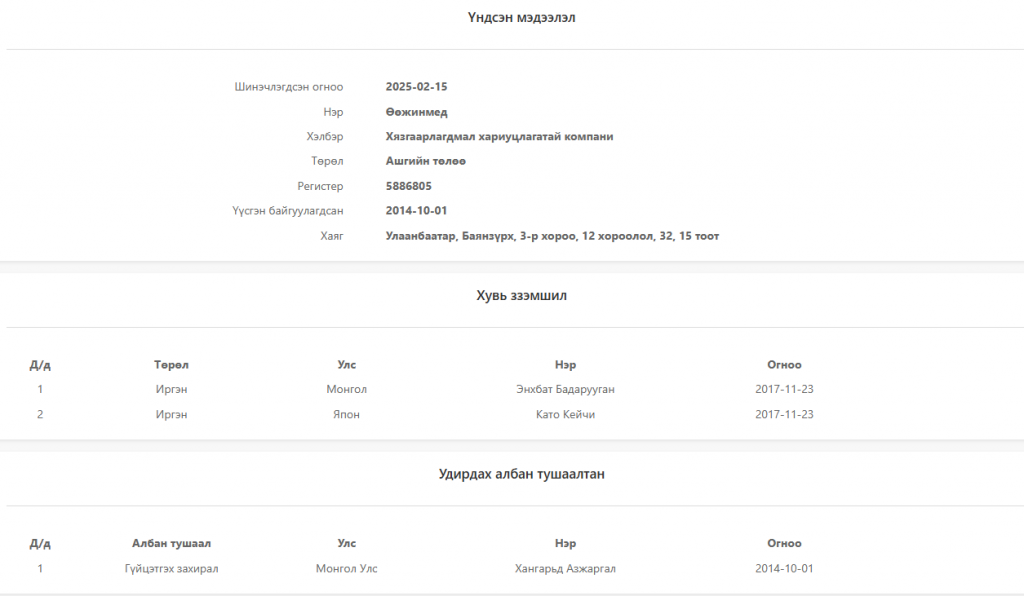
Task: Click the Төрөл column header in shareholders table
Action: click(171, 365)
